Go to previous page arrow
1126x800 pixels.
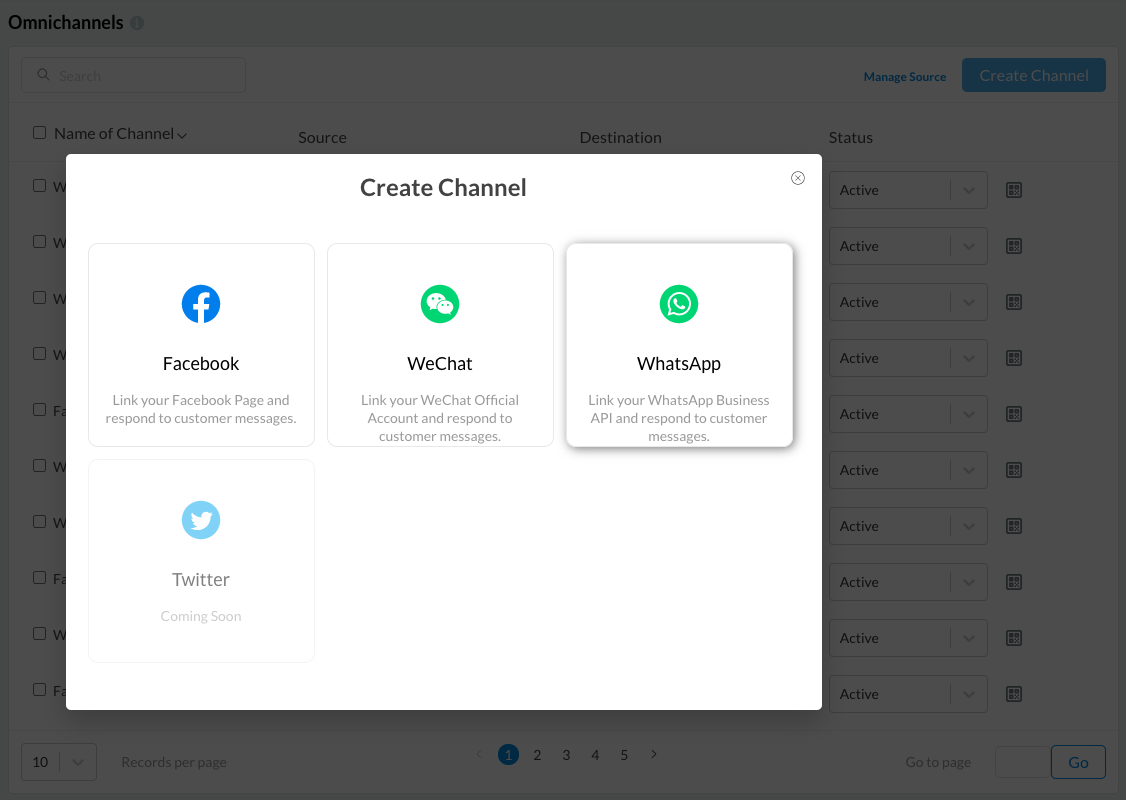click(479, 754)
